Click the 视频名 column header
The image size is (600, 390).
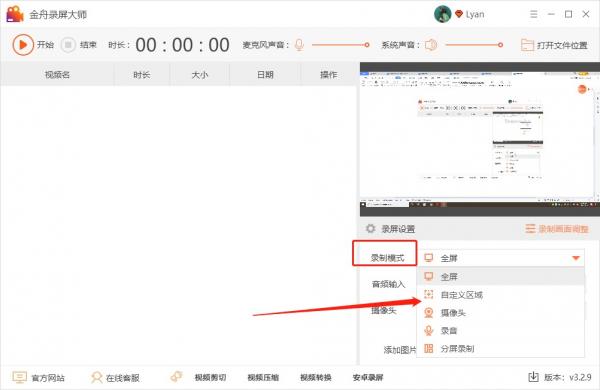coord(57,75)
